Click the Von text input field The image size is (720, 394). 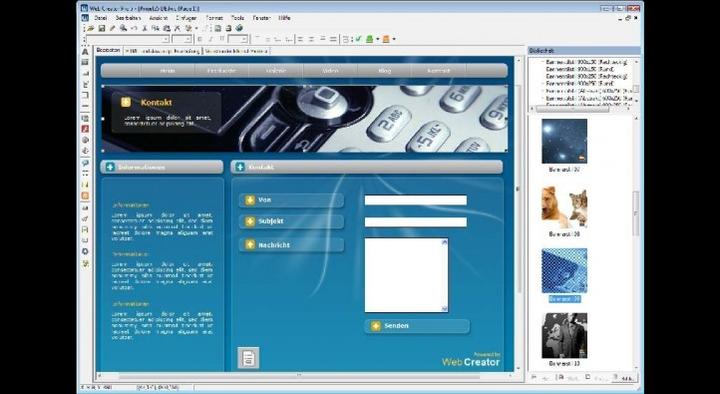tap(416, 200)
